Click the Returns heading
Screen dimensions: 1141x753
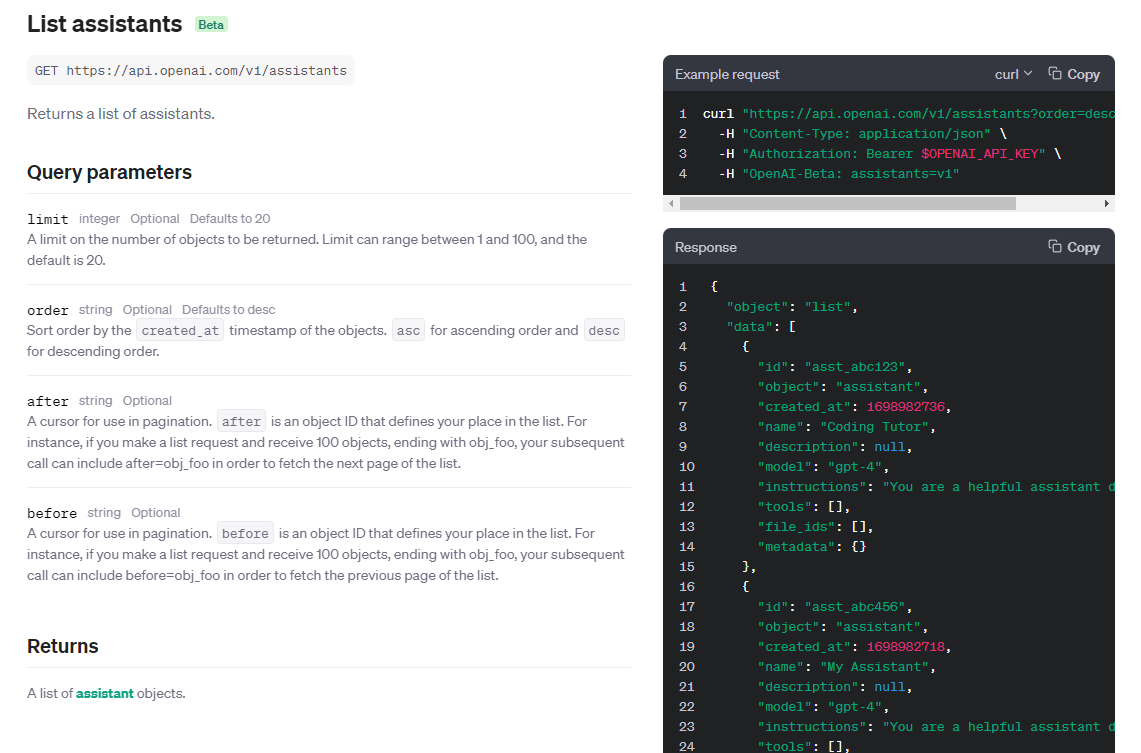63,646
